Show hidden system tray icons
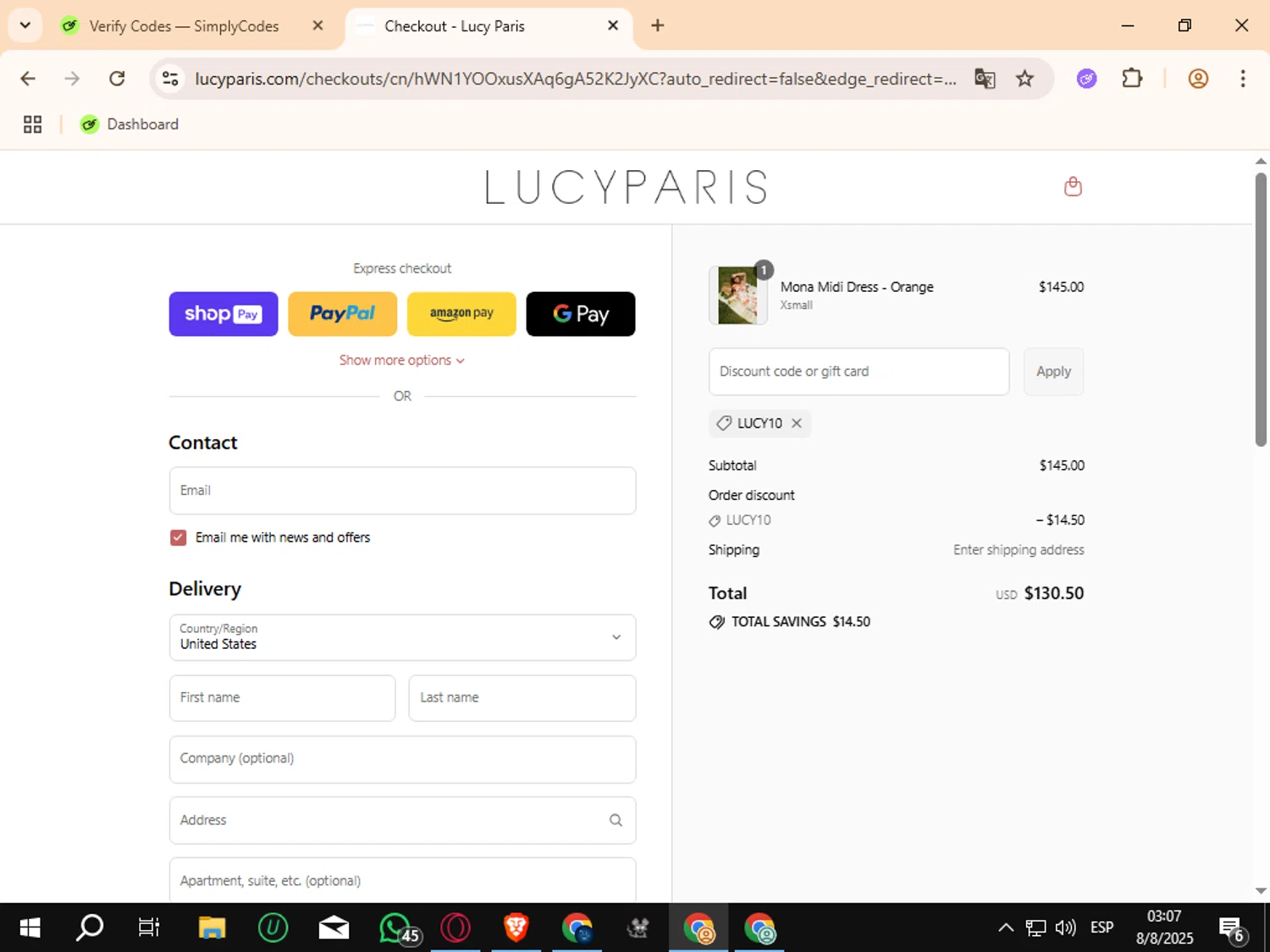The width and height of the screenshot is (1270, 952). coord(1006,928)
